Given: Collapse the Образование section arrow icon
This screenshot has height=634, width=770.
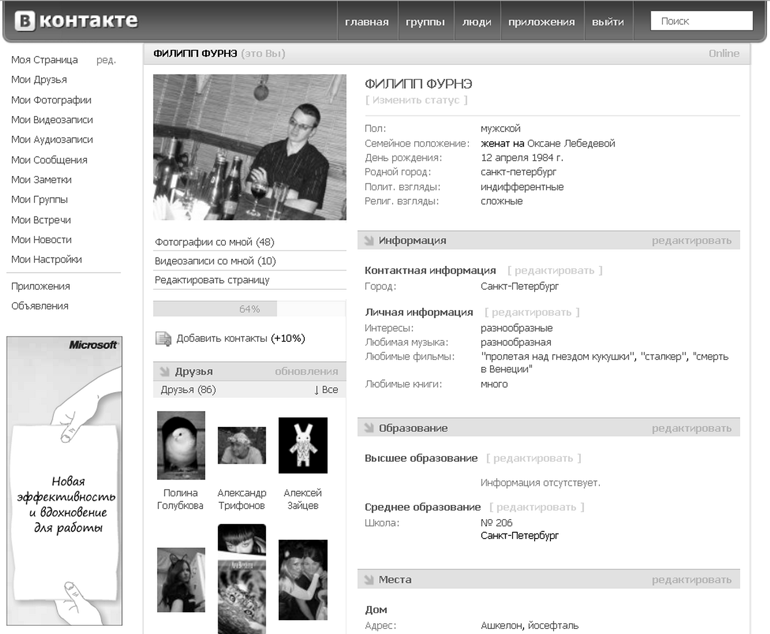Looking at the screenshot, I should tap(368, 428).
